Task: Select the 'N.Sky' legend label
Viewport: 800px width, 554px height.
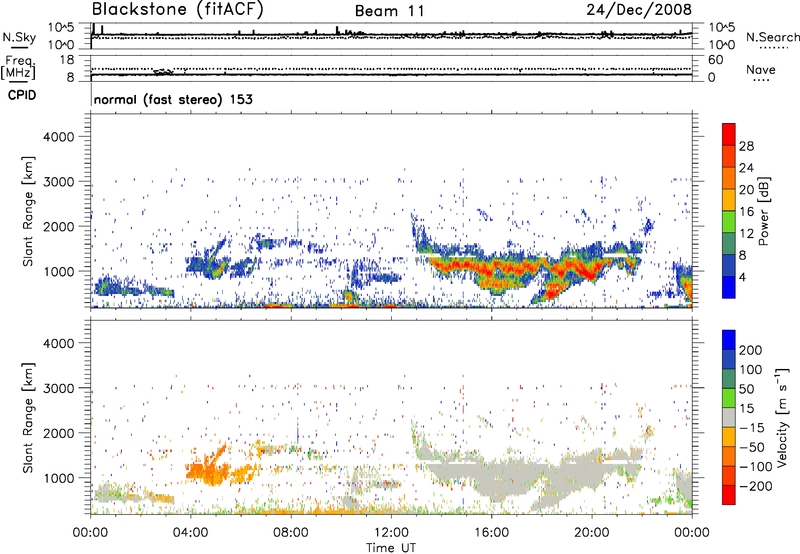Action: click(19, 37)
